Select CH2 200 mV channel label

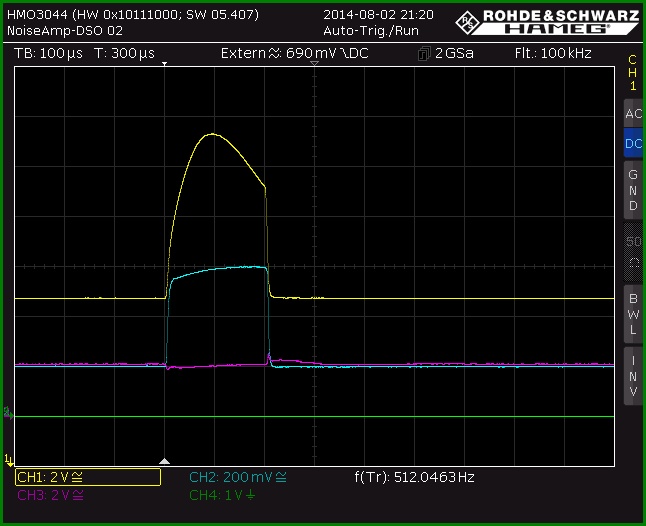238,477
